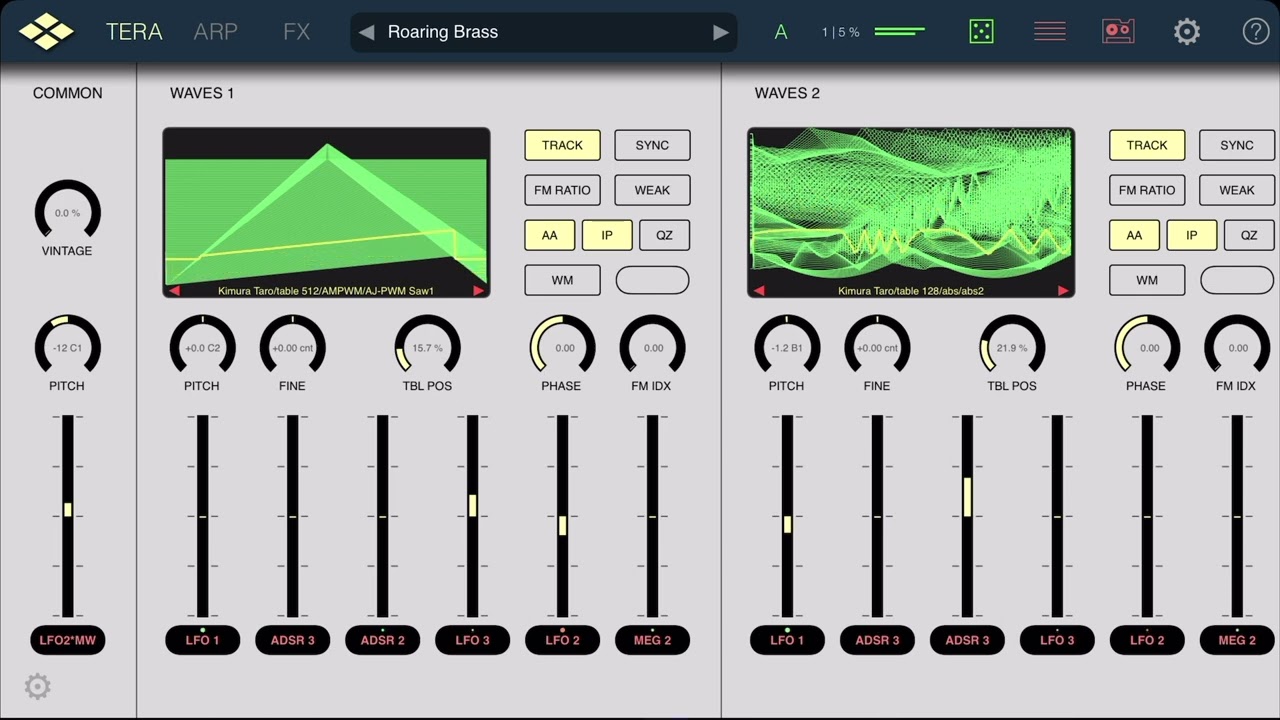Screen dimensions: 1280x720
Task: Toggle WM in Waves 1
Action: pos(562,280)
